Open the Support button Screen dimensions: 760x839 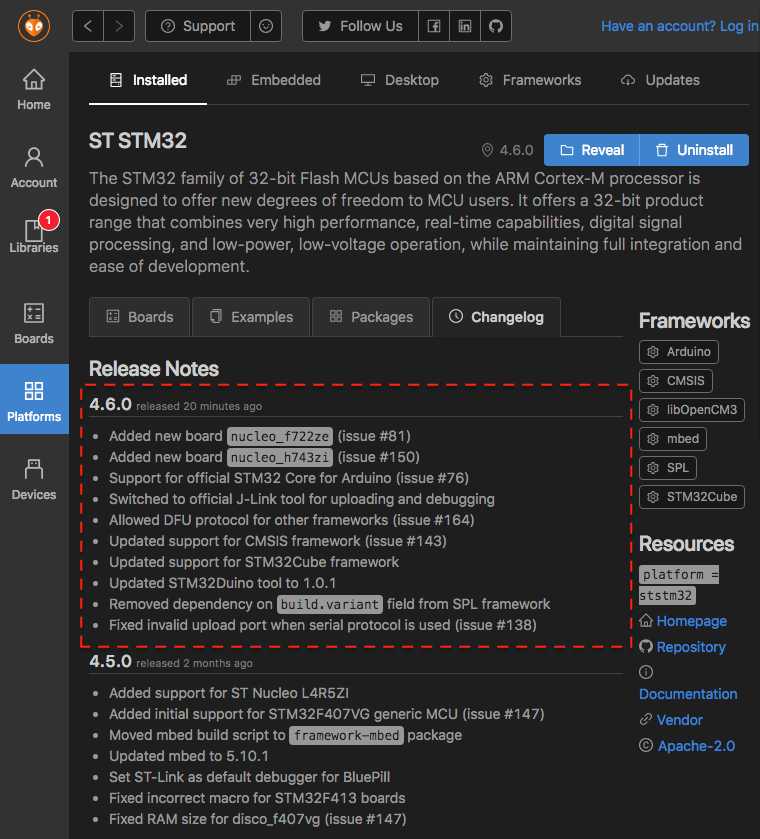click(198, 26)
